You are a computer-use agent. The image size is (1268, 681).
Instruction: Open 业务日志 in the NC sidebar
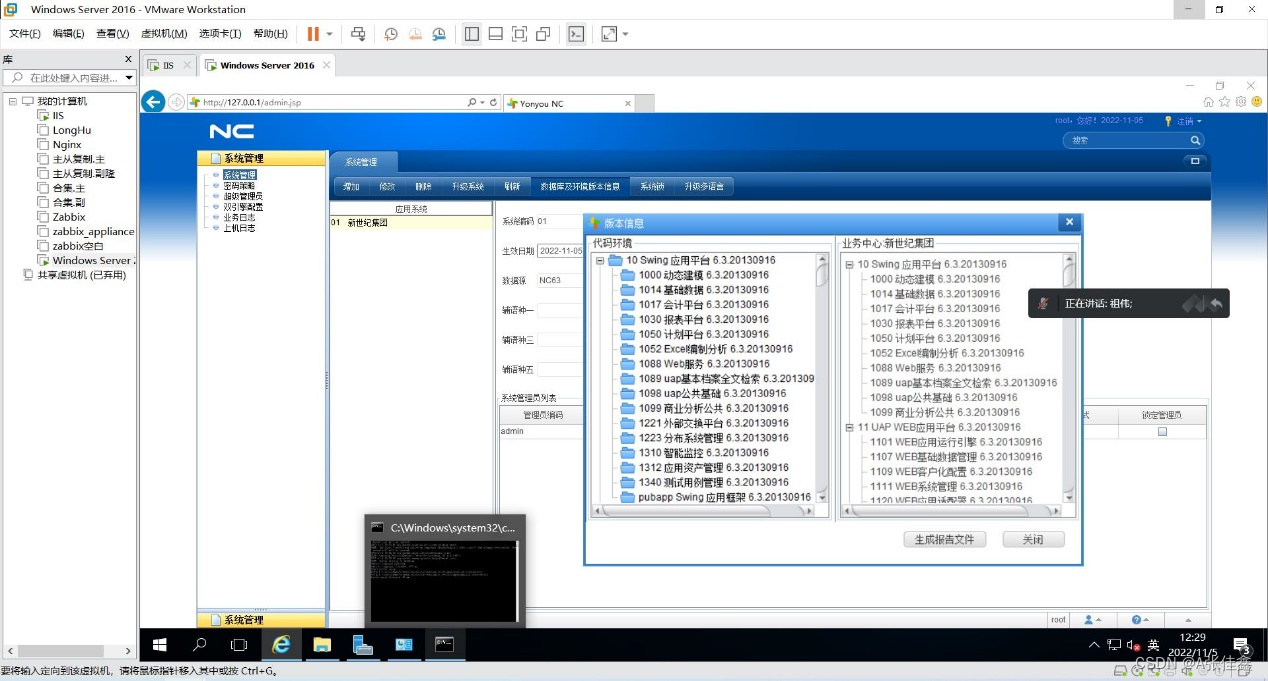[238, 217]
